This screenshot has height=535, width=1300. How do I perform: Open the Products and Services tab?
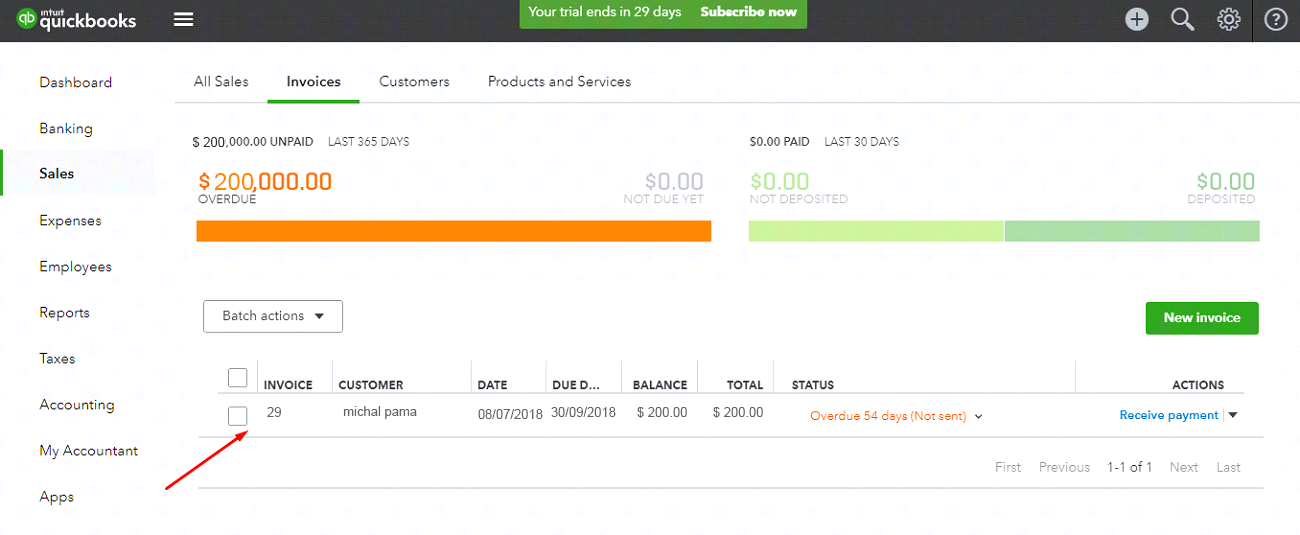point(559,82)
